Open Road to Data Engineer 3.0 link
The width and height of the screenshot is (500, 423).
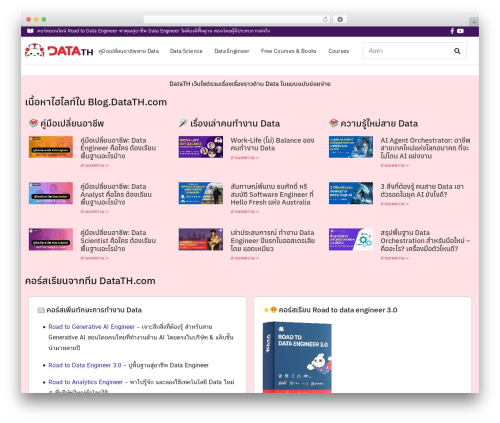click(x=85, y=365)
